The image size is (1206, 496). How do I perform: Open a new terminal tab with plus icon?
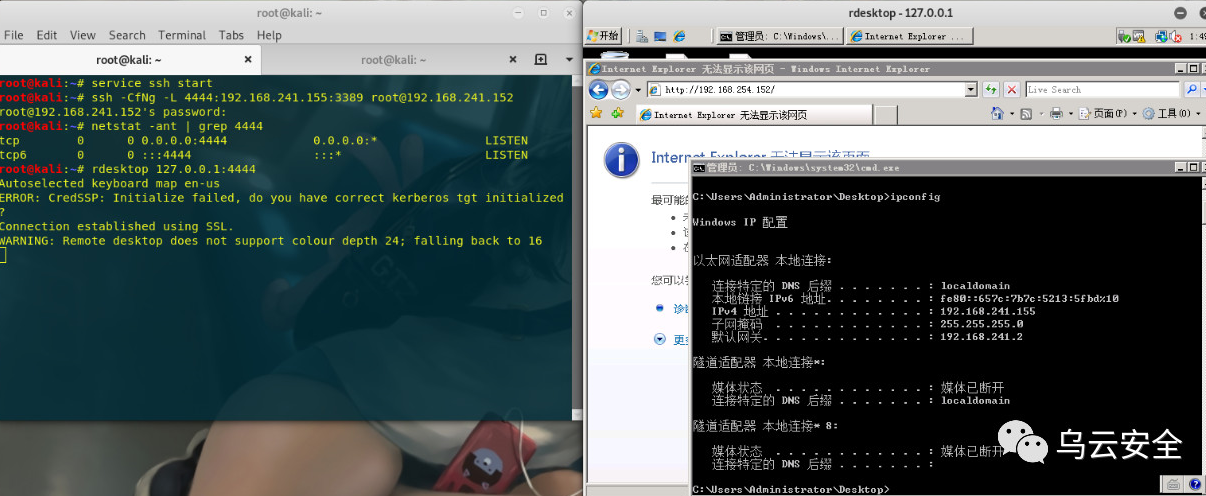tap(540, 60)
